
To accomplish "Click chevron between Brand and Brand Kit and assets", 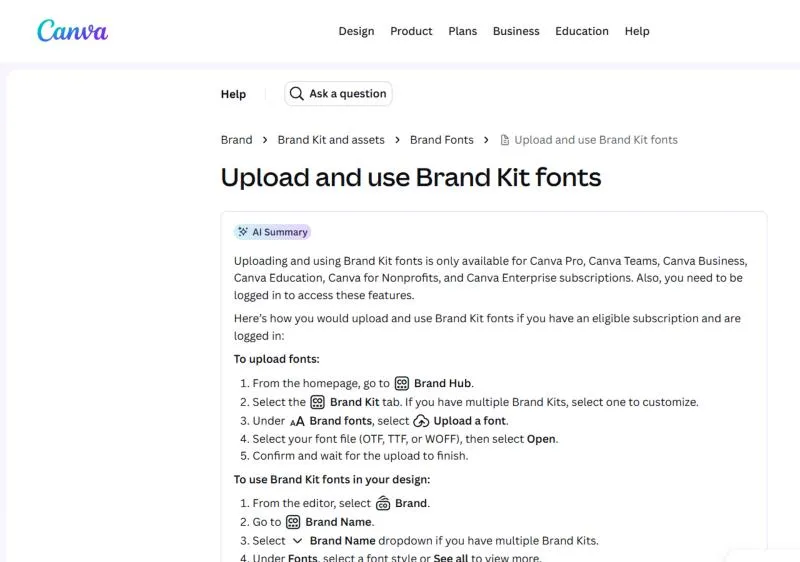I will tap(265, 140).
